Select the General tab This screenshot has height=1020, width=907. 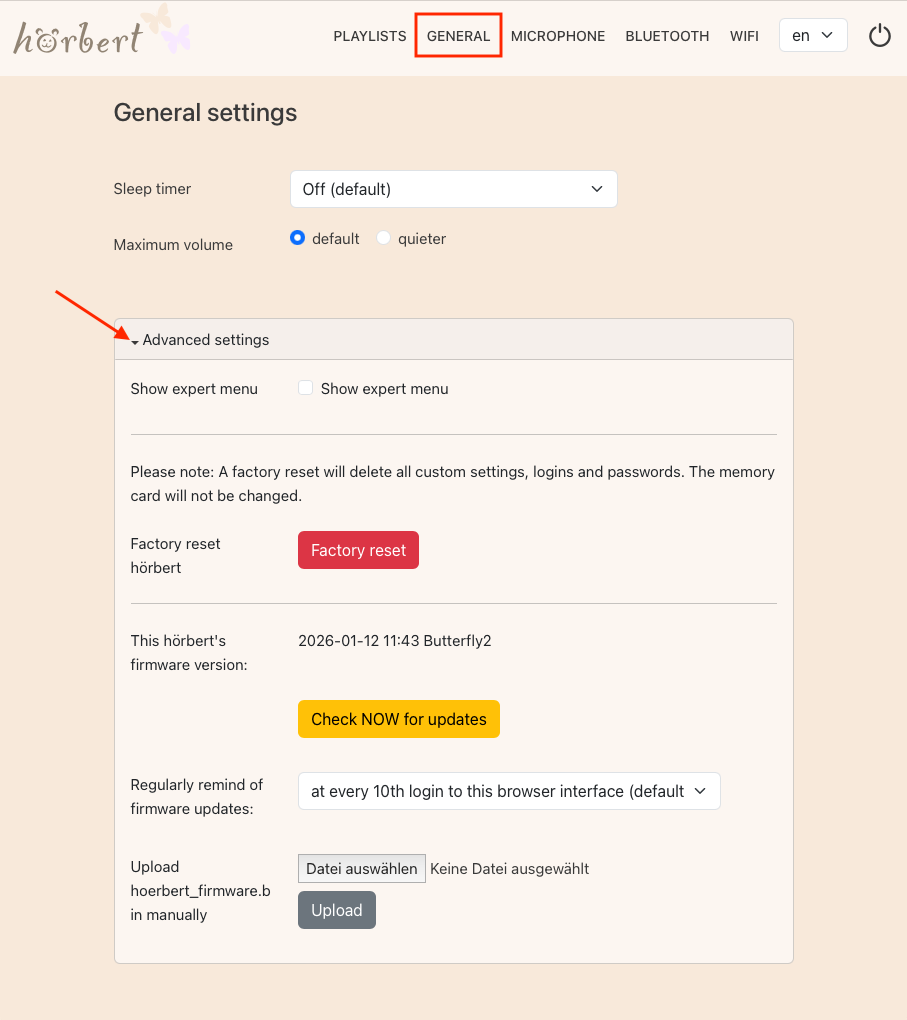point(458,36)
